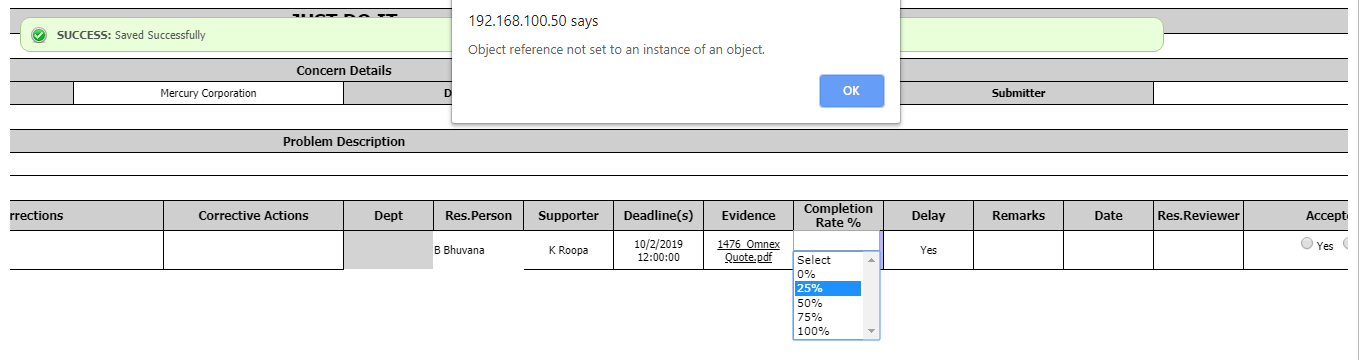Click the Mercury Corporation field
The width and height of the screenshot is (1359, 360).
tap(208, 93)
